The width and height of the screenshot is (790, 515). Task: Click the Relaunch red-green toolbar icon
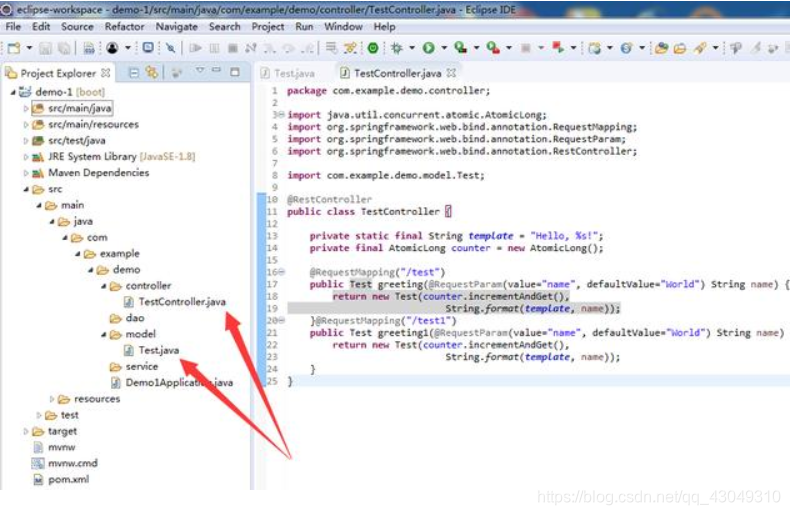558,48
